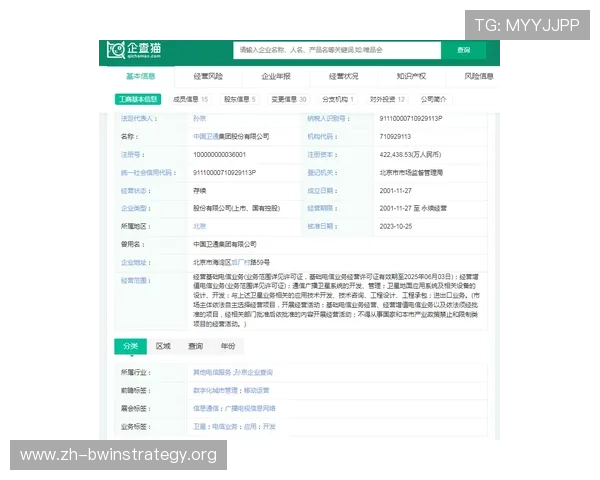Screen dimensions: 600x480
Task: Open the 后厂村 address link
Action: [x=241, y=262]
